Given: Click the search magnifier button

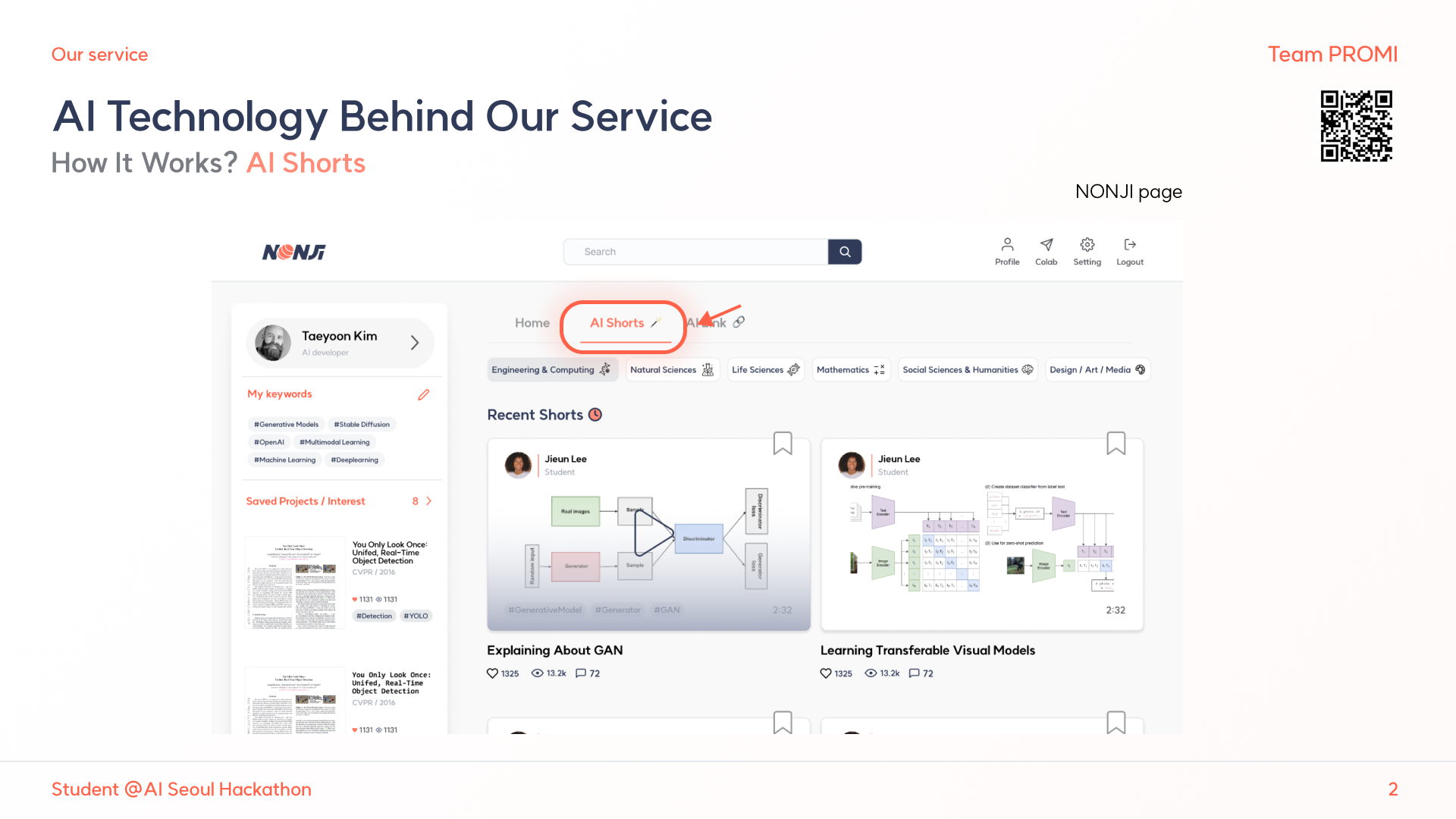Looking at the screenshot, I should (845, 252).
